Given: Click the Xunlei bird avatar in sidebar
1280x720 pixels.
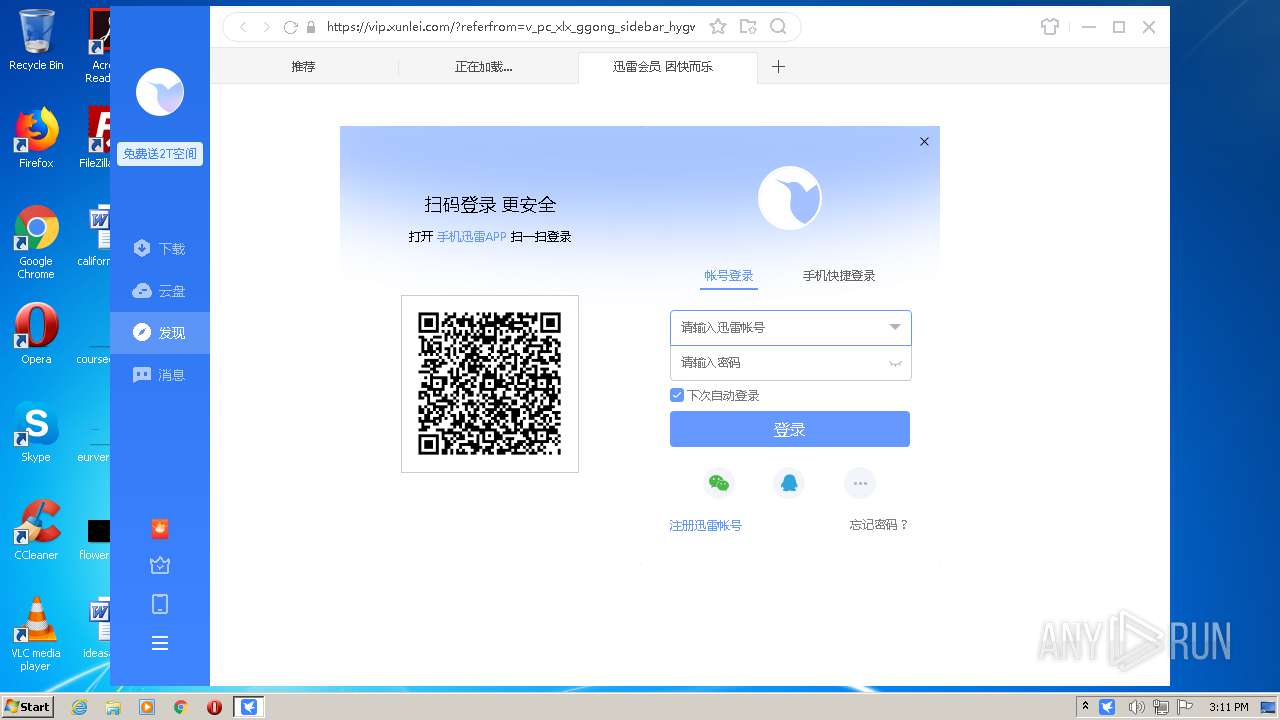Looking at the screenshot, I should [160, 93].
